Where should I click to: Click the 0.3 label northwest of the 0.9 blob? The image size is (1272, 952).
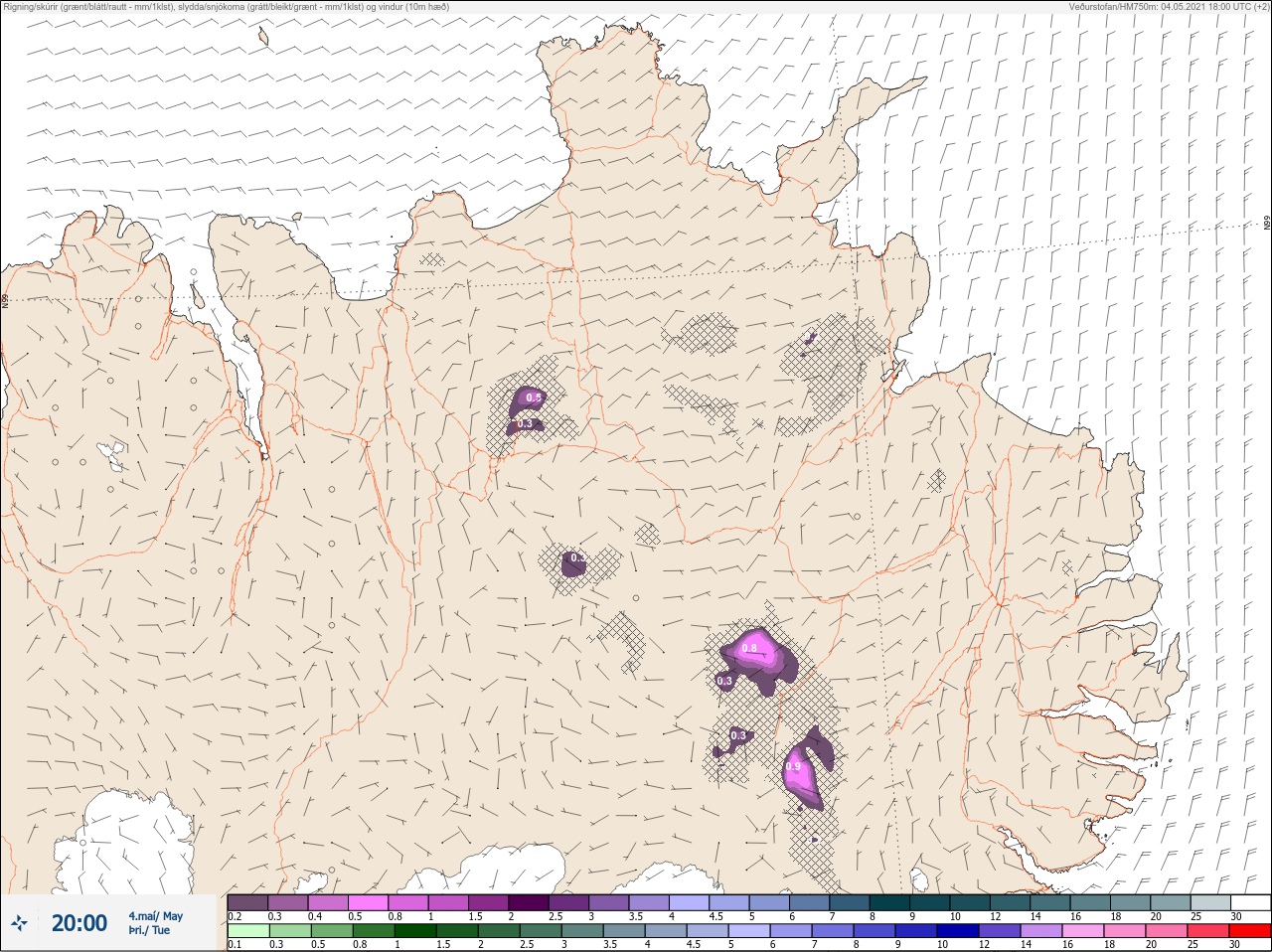pos(738,735)
